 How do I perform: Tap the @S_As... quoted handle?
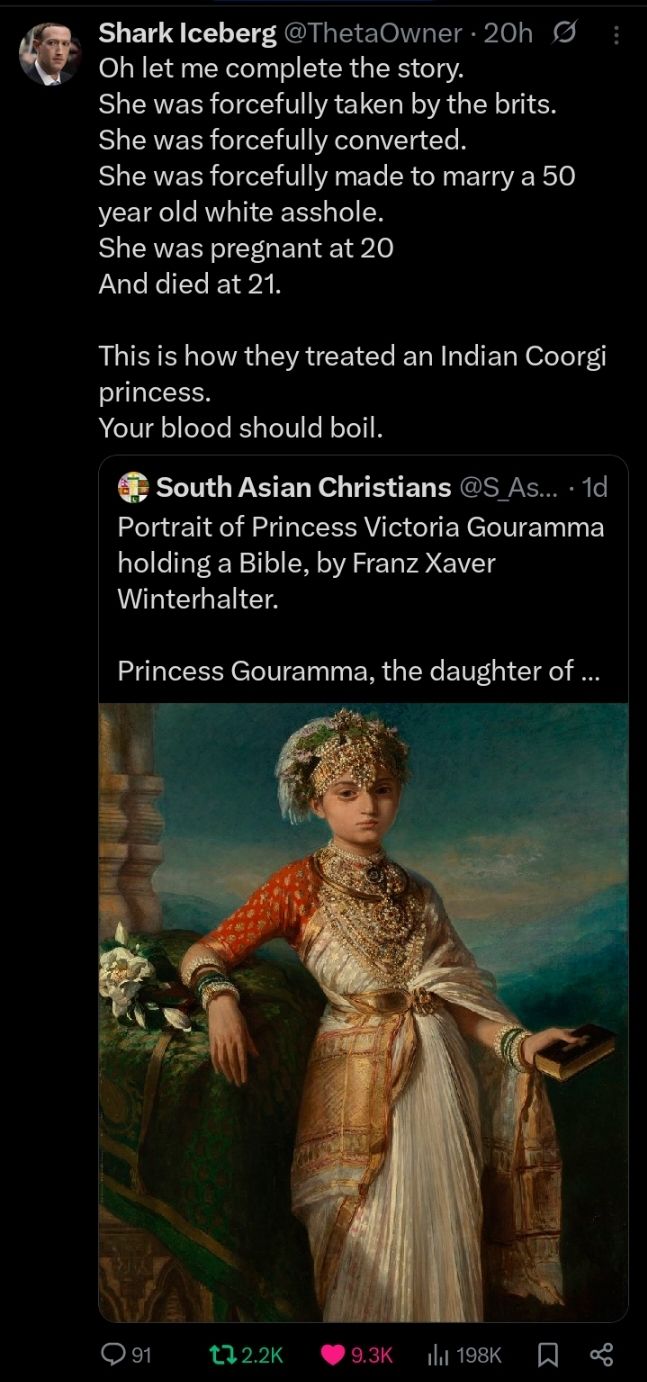[x=509, y=487]
